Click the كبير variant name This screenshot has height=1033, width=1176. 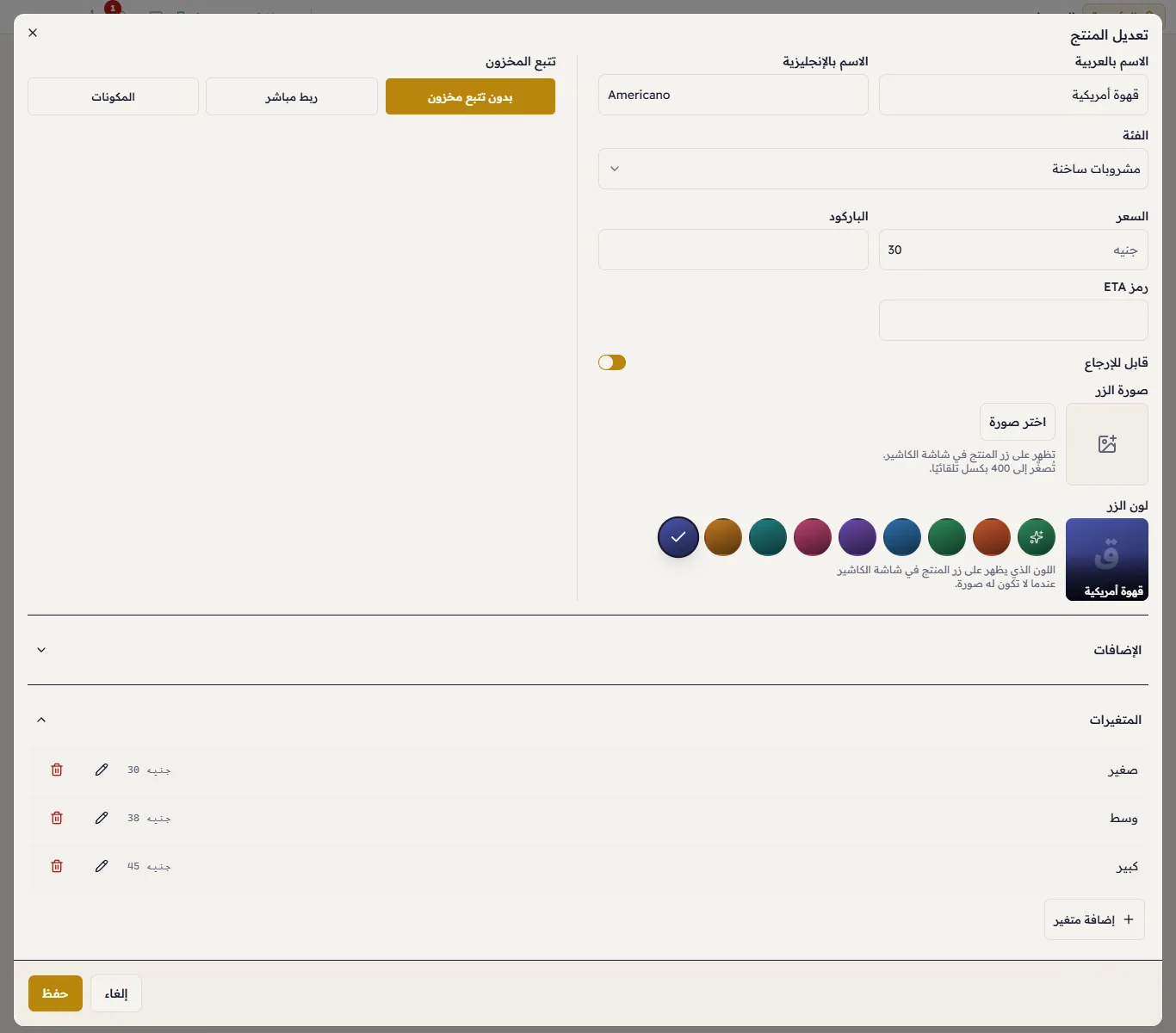(x=1127, y=866)
